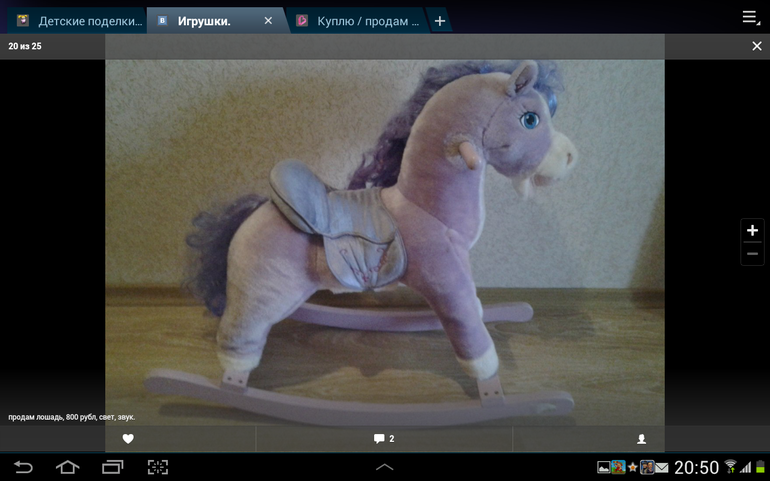Open the Куплю / продам browser tab
770x481 pixels.
click(358, 21)
